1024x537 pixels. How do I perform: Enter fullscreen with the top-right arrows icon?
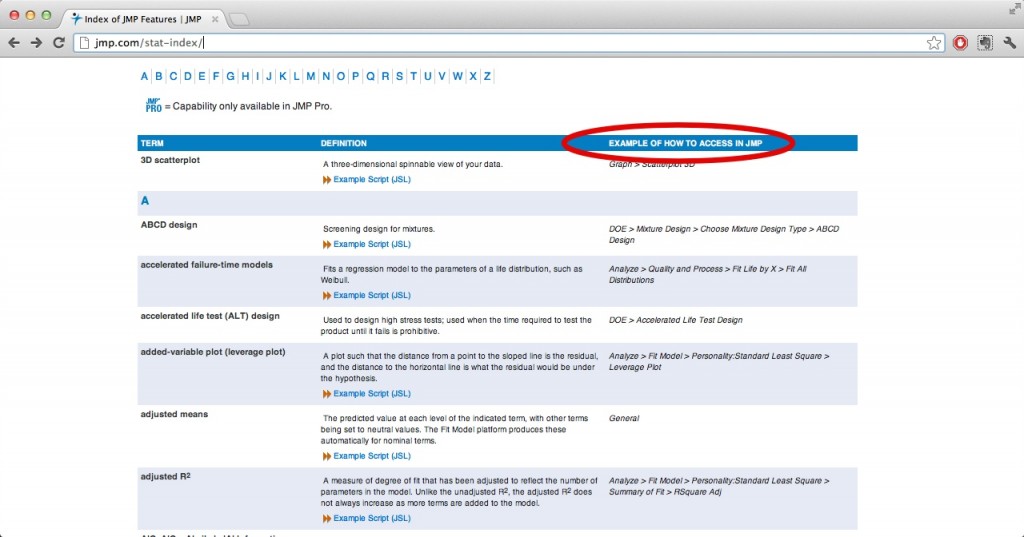[x=1014, y=8]
